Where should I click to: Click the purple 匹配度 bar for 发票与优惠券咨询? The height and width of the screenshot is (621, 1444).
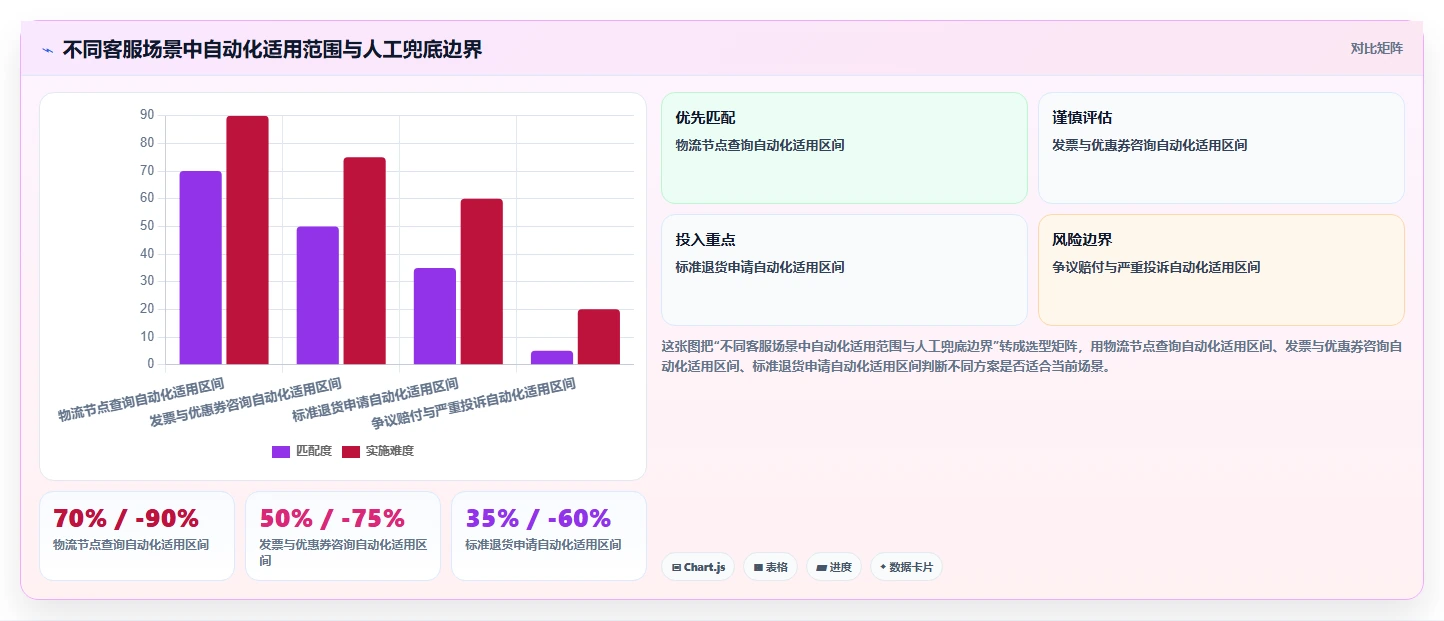(x=318, y=295)
